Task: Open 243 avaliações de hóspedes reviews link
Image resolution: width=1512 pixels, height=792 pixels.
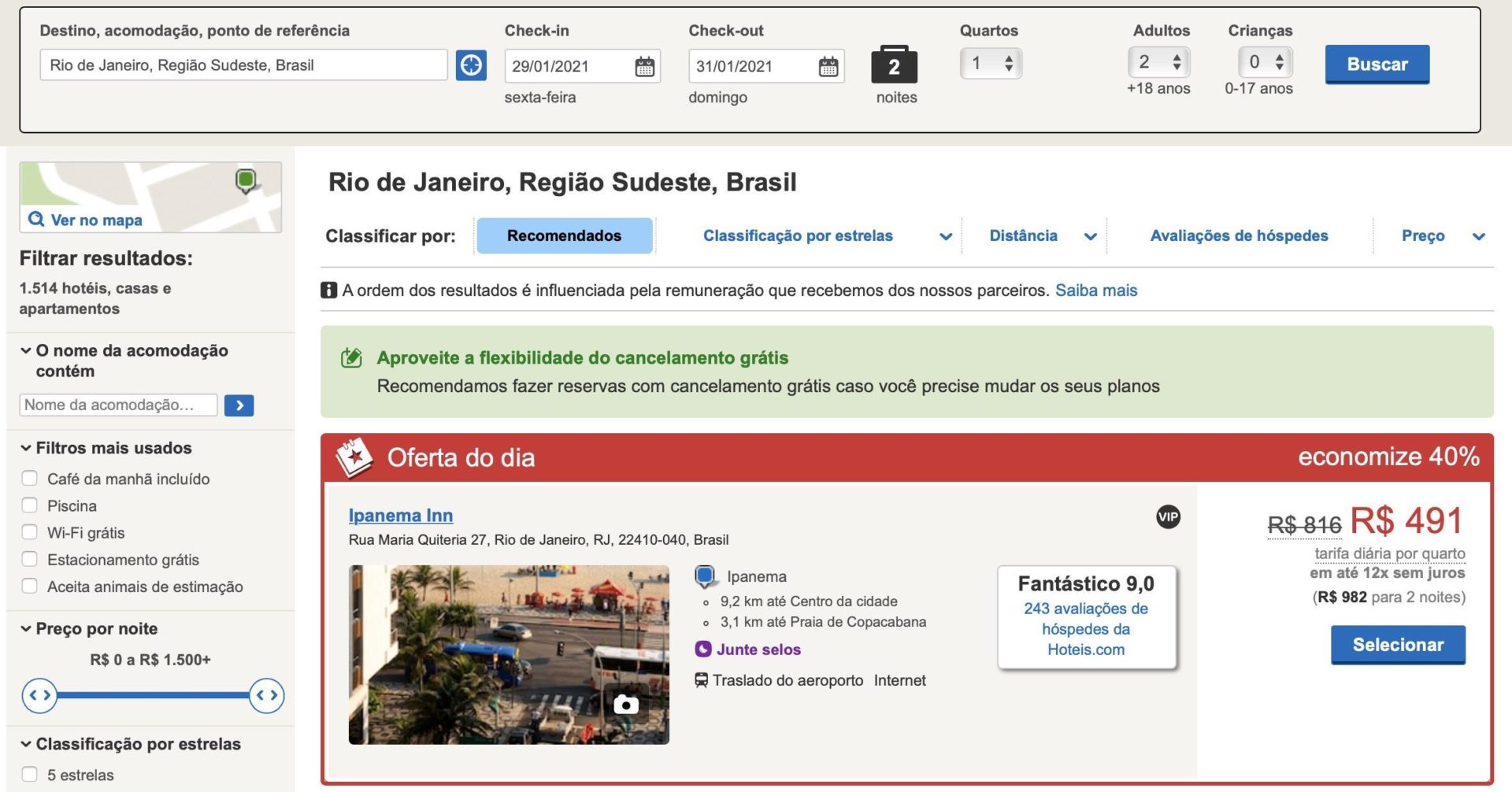Action: [x=1086, y=629]
